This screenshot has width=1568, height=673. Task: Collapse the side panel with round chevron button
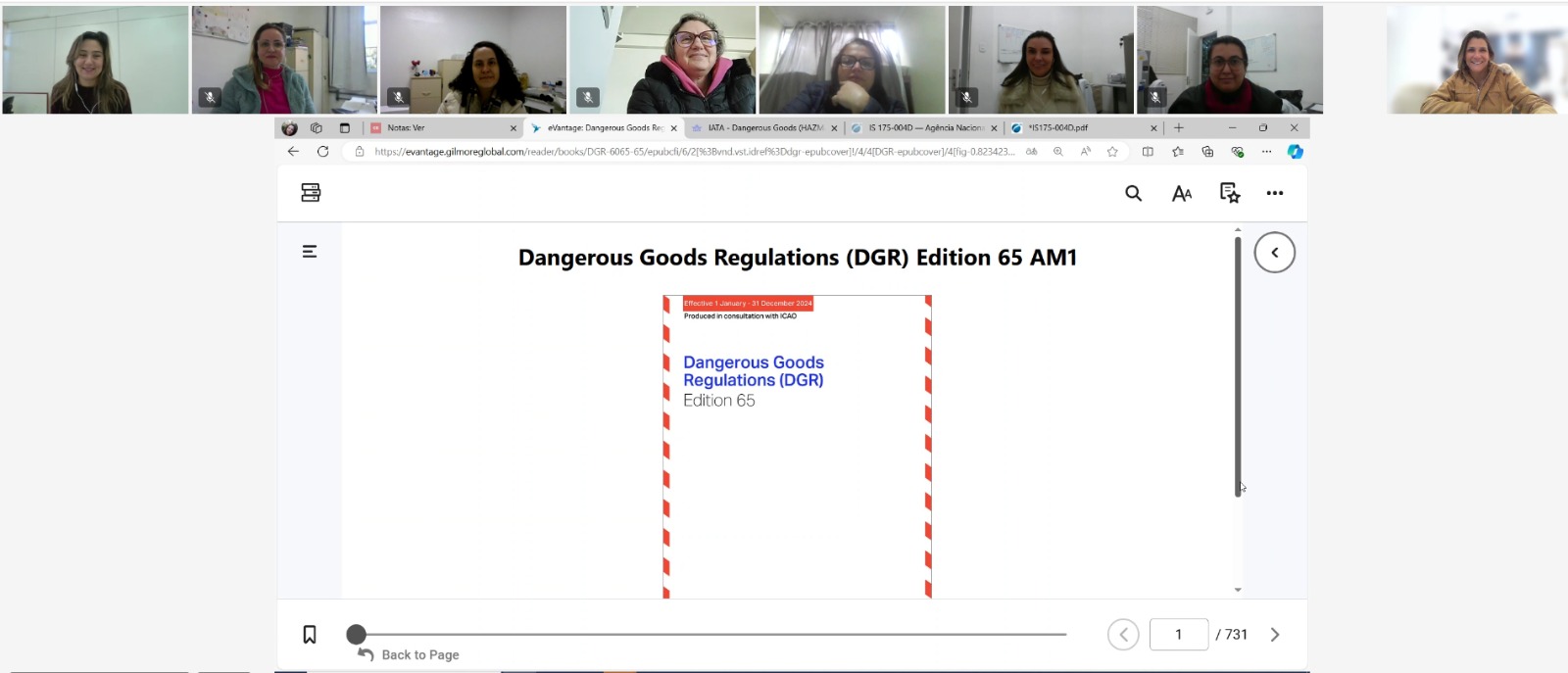pos(1275,253)
